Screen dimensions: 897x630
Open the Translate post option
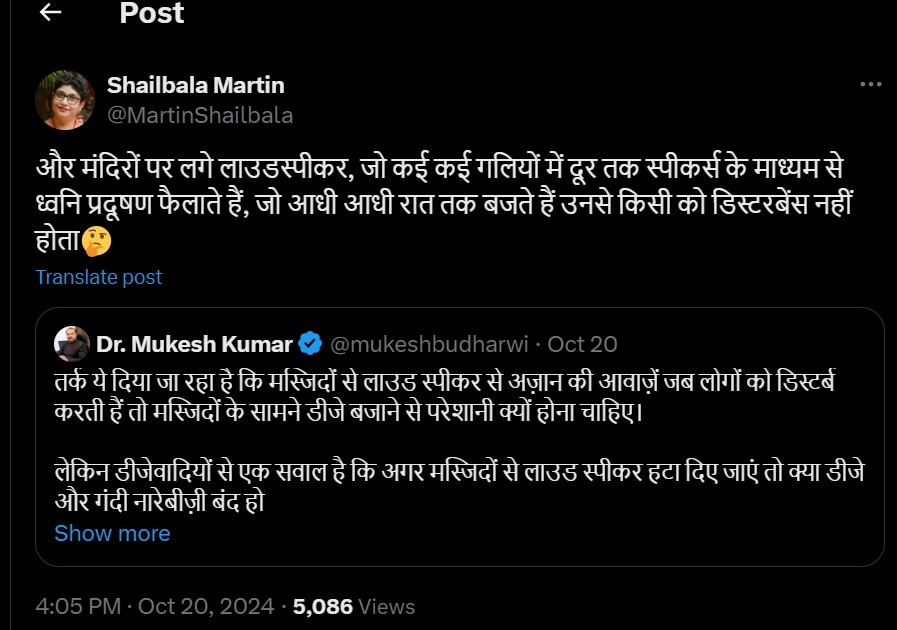(x=98, y=277)
